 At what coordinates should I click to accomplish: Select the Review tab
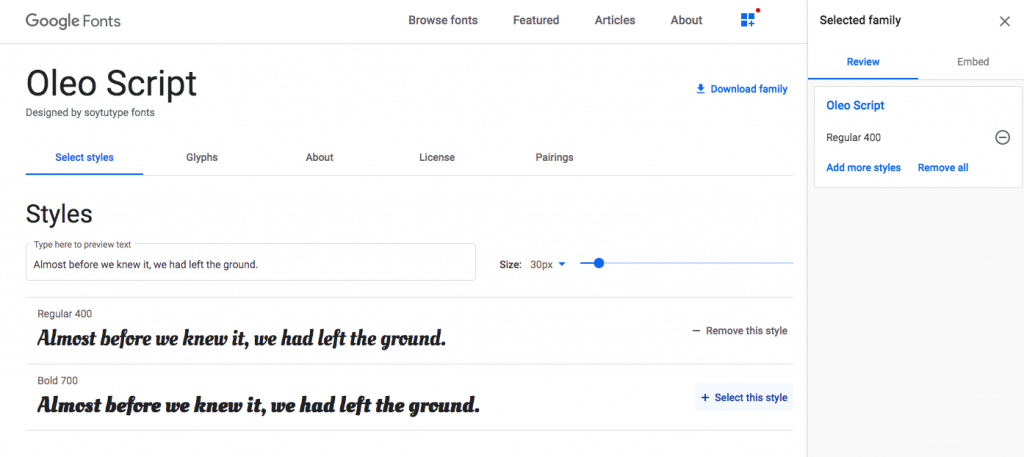863,62
